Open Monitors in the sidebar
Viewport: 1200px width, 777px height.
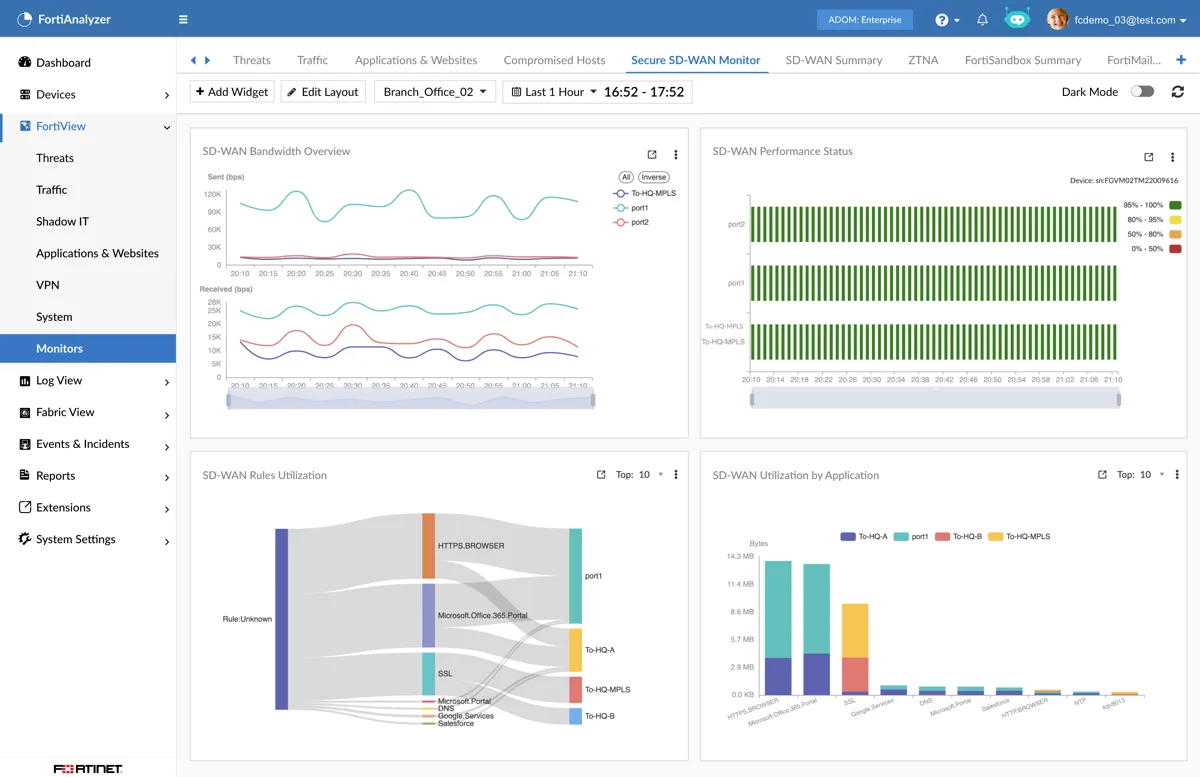tap(88, 348)
